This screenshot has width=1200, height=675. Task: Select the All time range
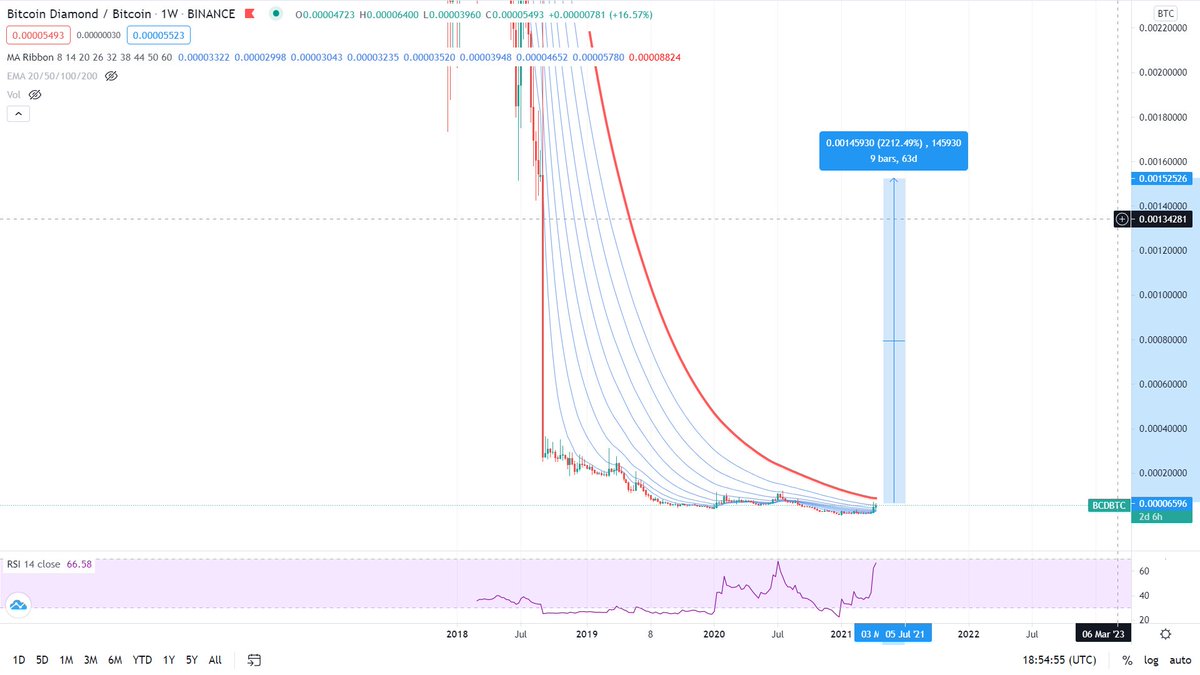[x=215, y=660]
